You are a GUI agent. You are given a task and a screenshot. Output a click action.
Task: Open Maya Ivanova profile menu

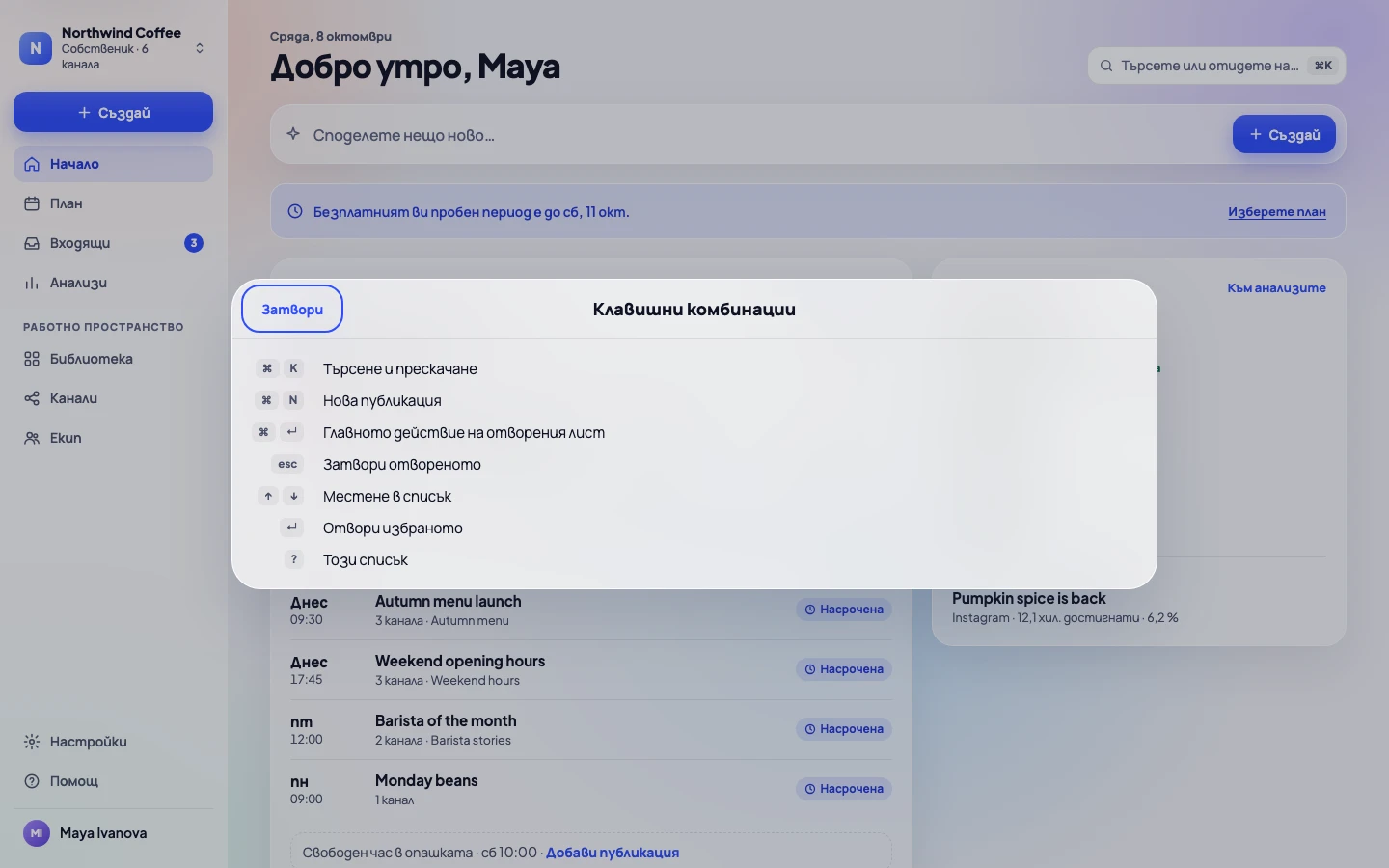point(113,833)
